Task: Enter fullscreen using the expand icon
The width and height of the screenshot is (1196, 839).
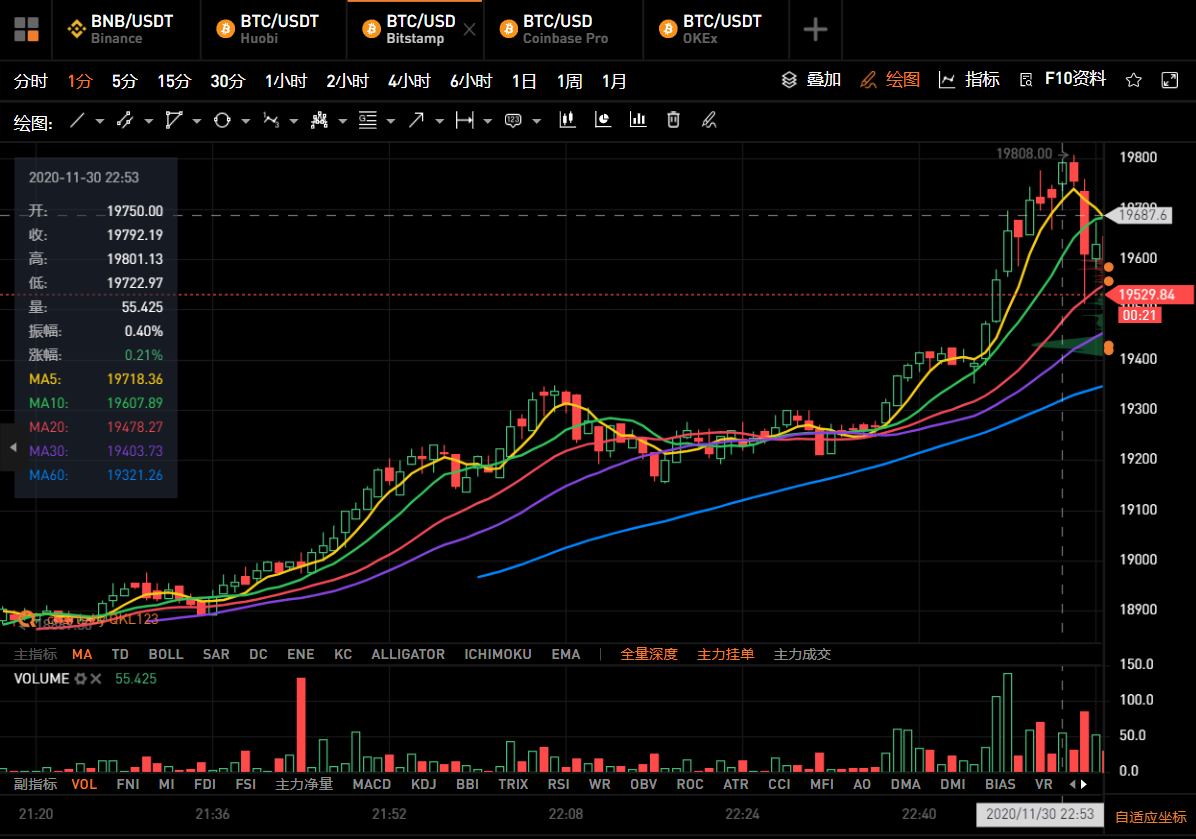Action: (1169, 81)
